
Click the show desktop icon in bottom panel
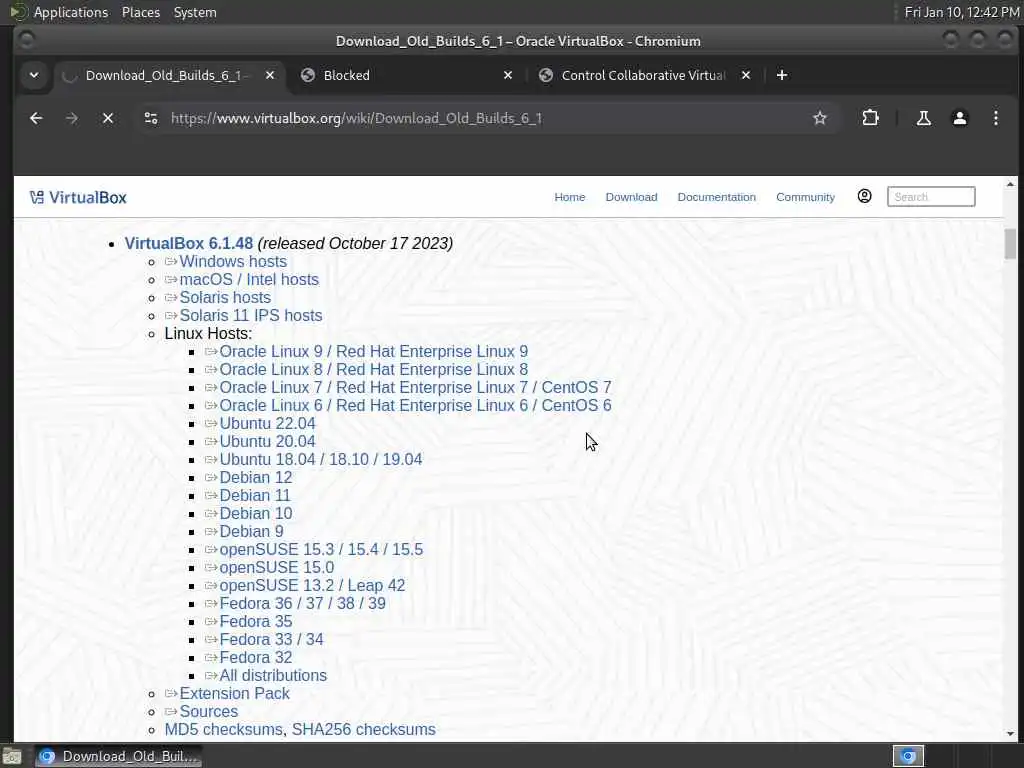click(11, 757)
